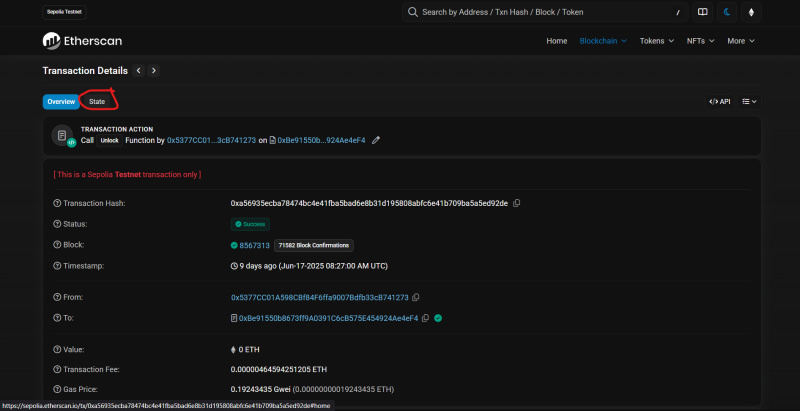This screenshot has width=800, height=411.
Task: Click the Timestamp help icon
Action: click(57, 266)
